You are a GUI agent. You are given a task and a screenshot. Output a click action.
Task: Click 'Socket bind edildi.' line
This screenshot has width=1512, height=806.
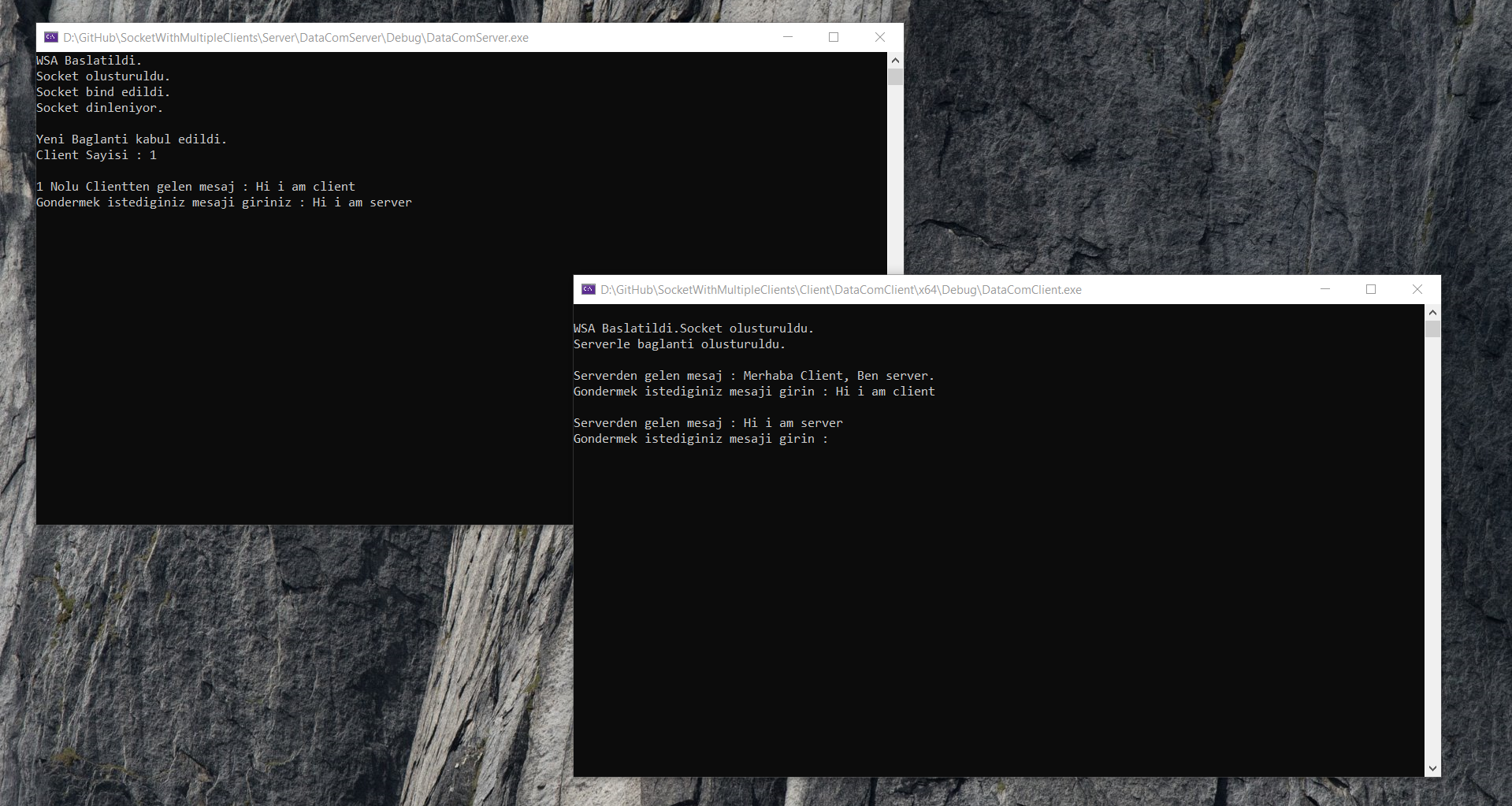point(103,92)
